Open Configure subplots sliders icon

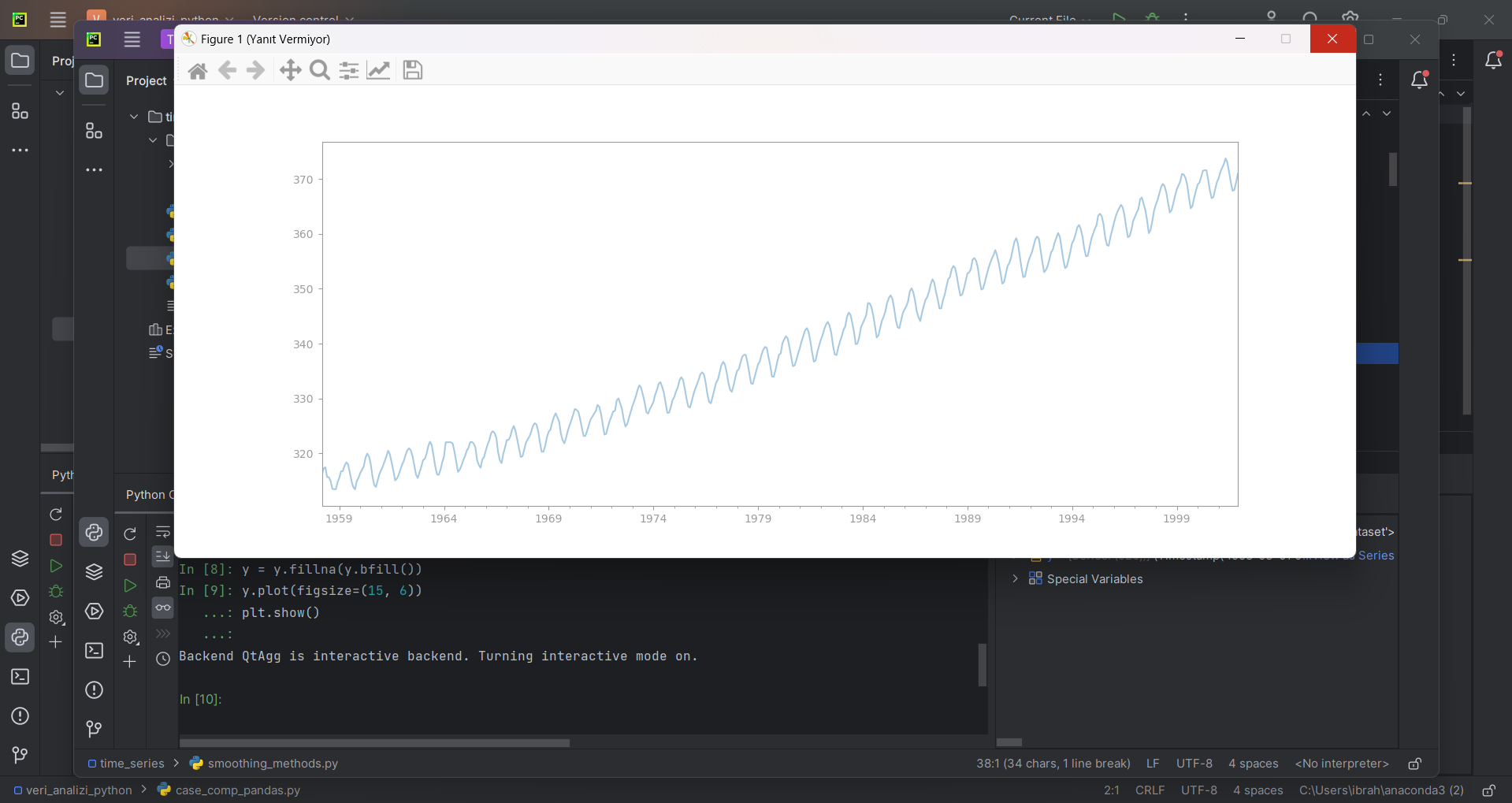tap(349, 71)
